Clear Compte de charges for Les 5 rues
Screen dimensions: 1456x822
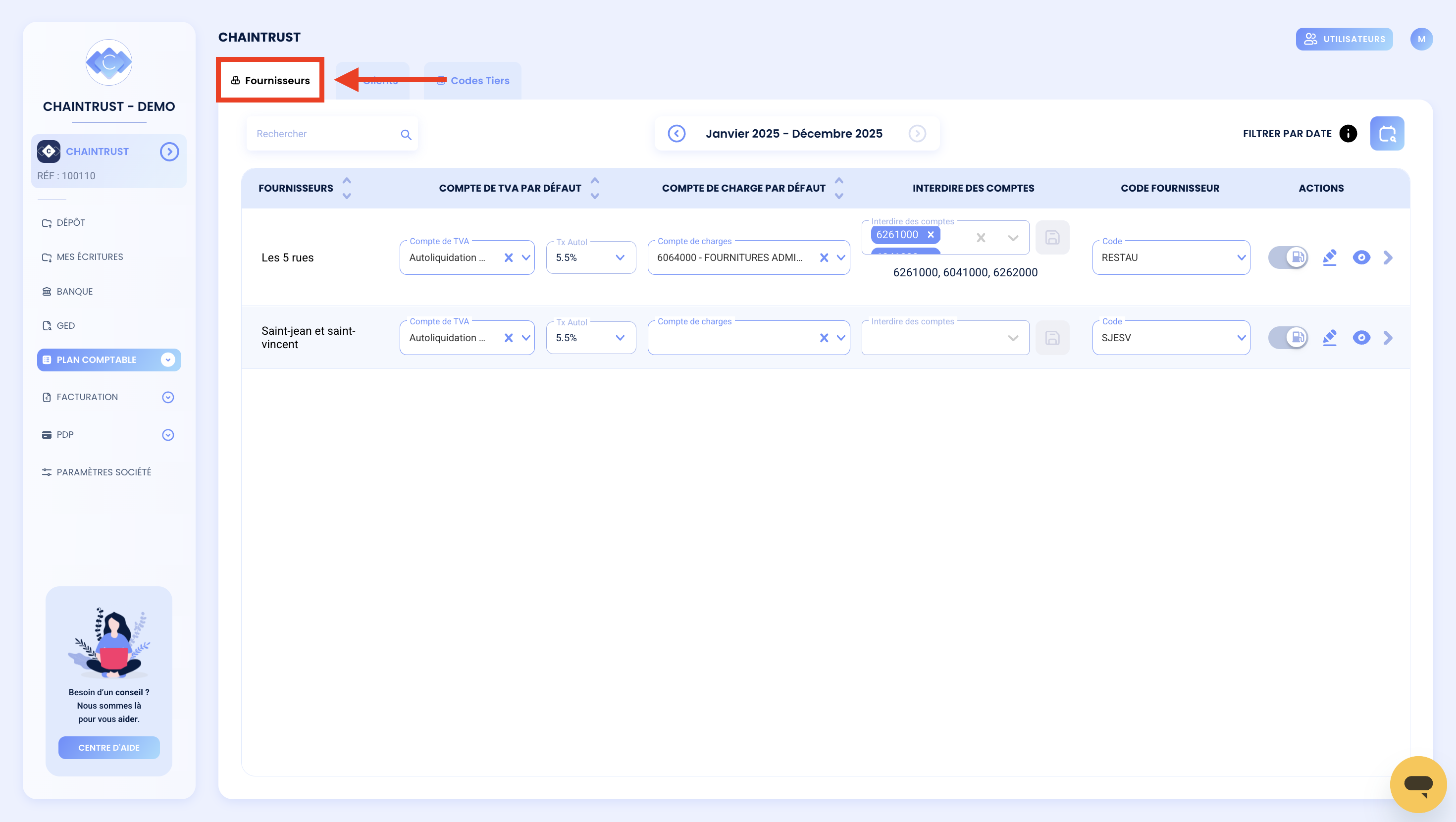tap(824, 258)
